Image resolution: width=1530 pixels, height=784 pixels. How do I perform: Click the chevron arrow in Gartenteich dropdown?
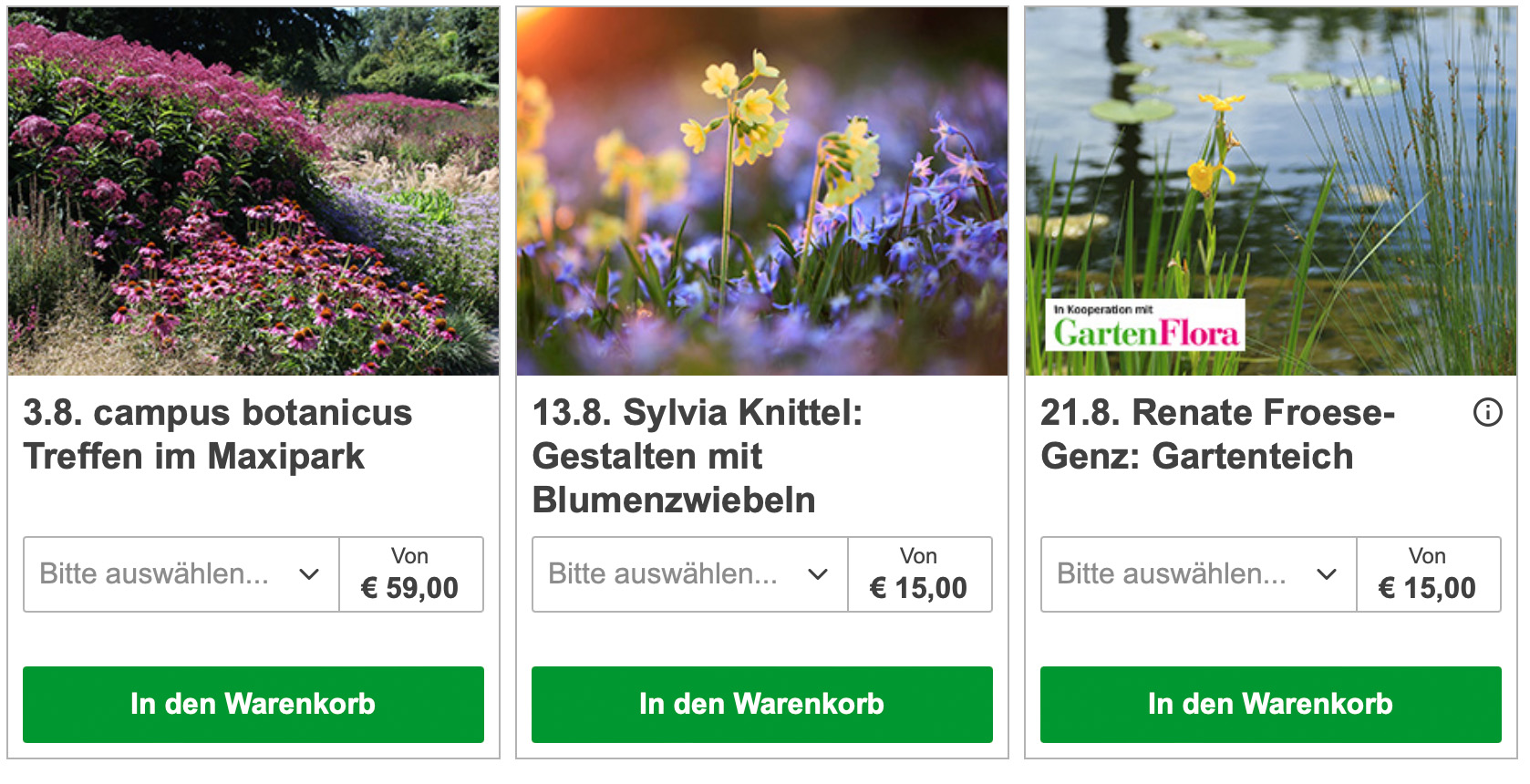pyautogui.click(x=1327, y=574)
